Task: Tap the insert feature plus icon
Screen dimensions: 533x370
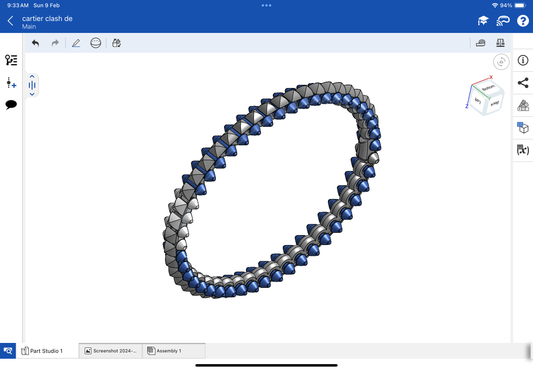Action: point(11,83)
